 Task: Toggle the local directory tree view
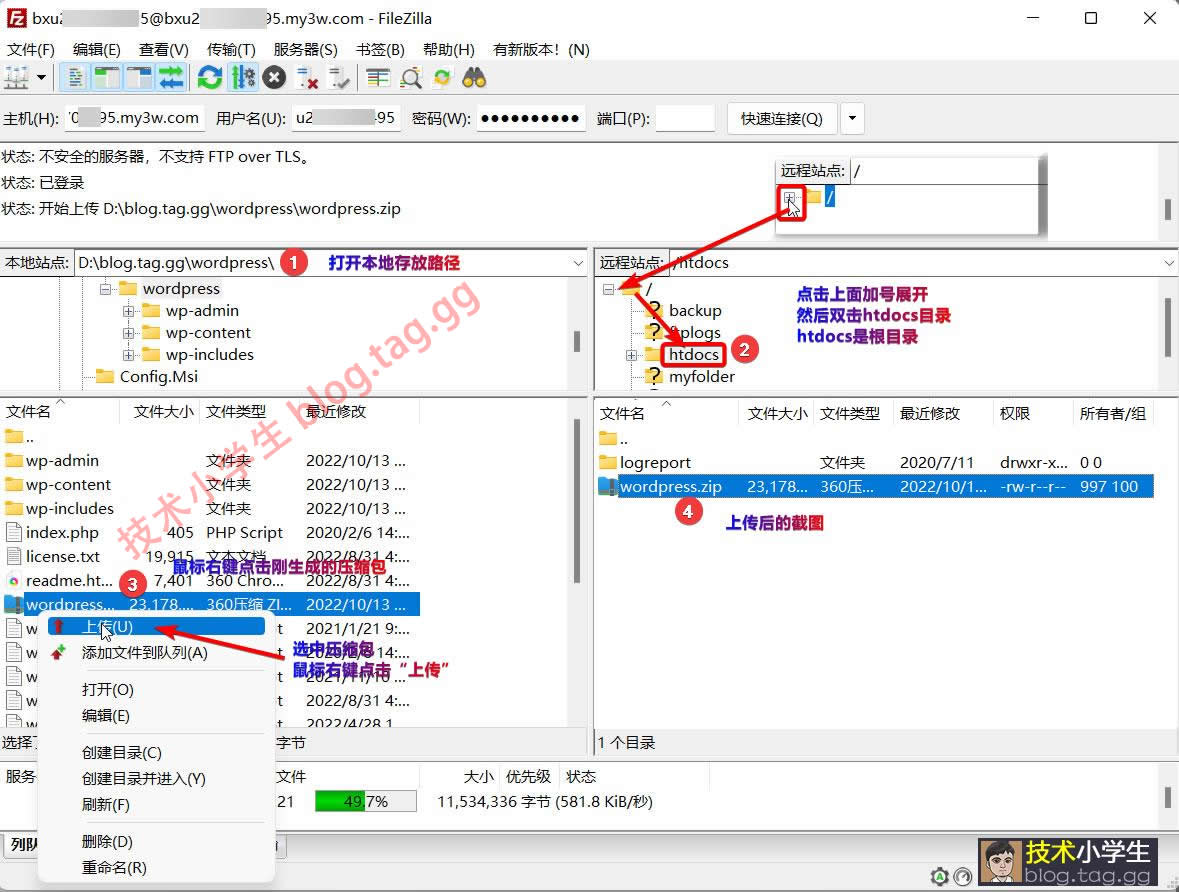106,77
